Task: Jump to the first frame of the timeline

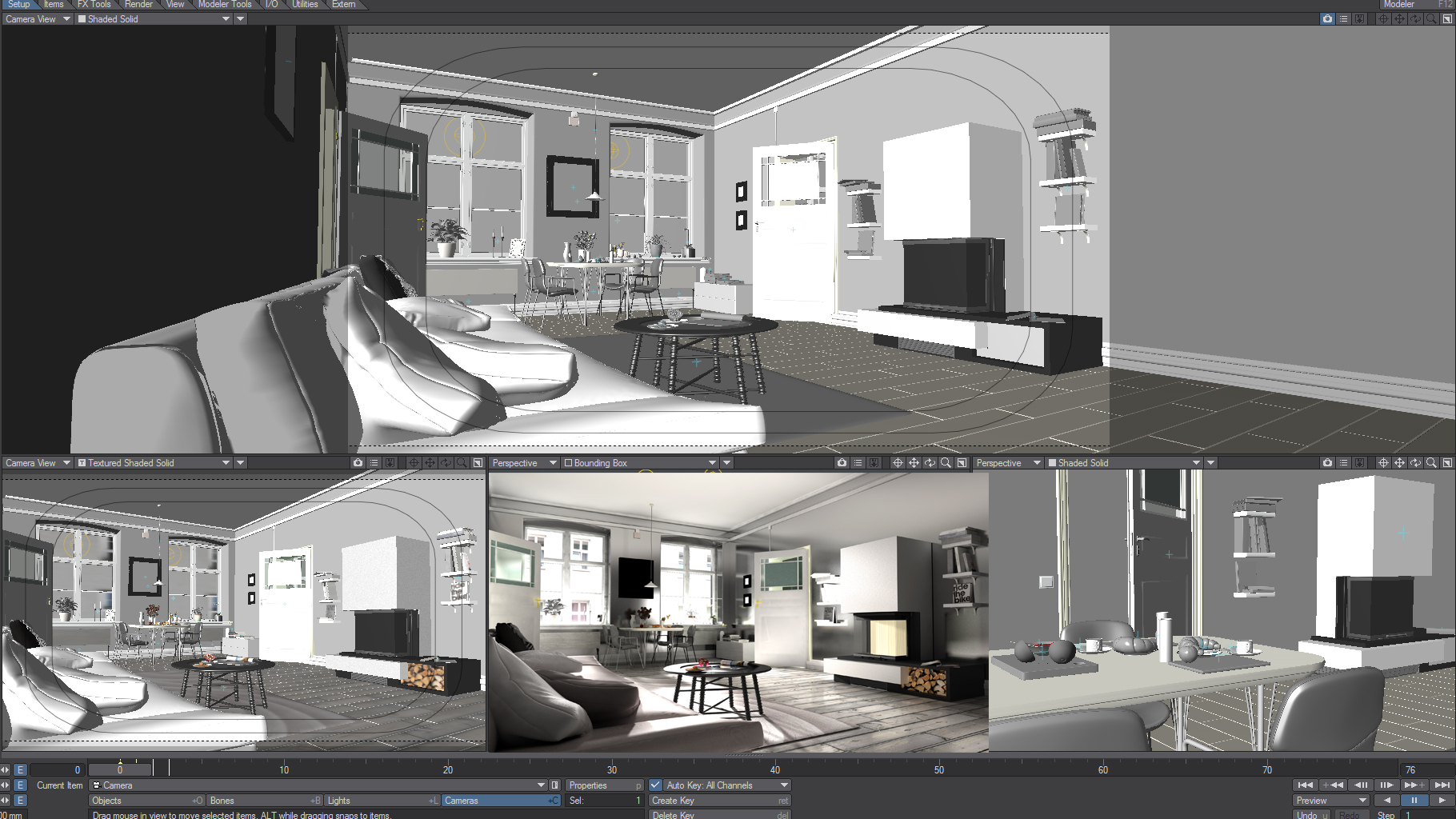Action: click(1305, 785)
